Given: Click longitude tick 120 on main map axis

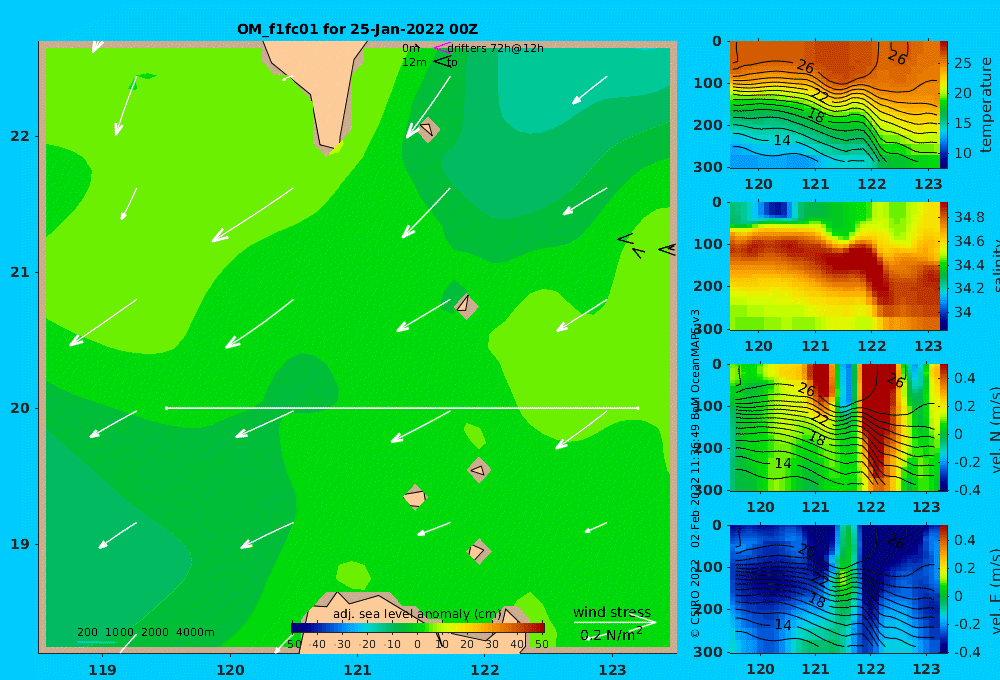Looking at the screenshot, I should pos(230,670).
